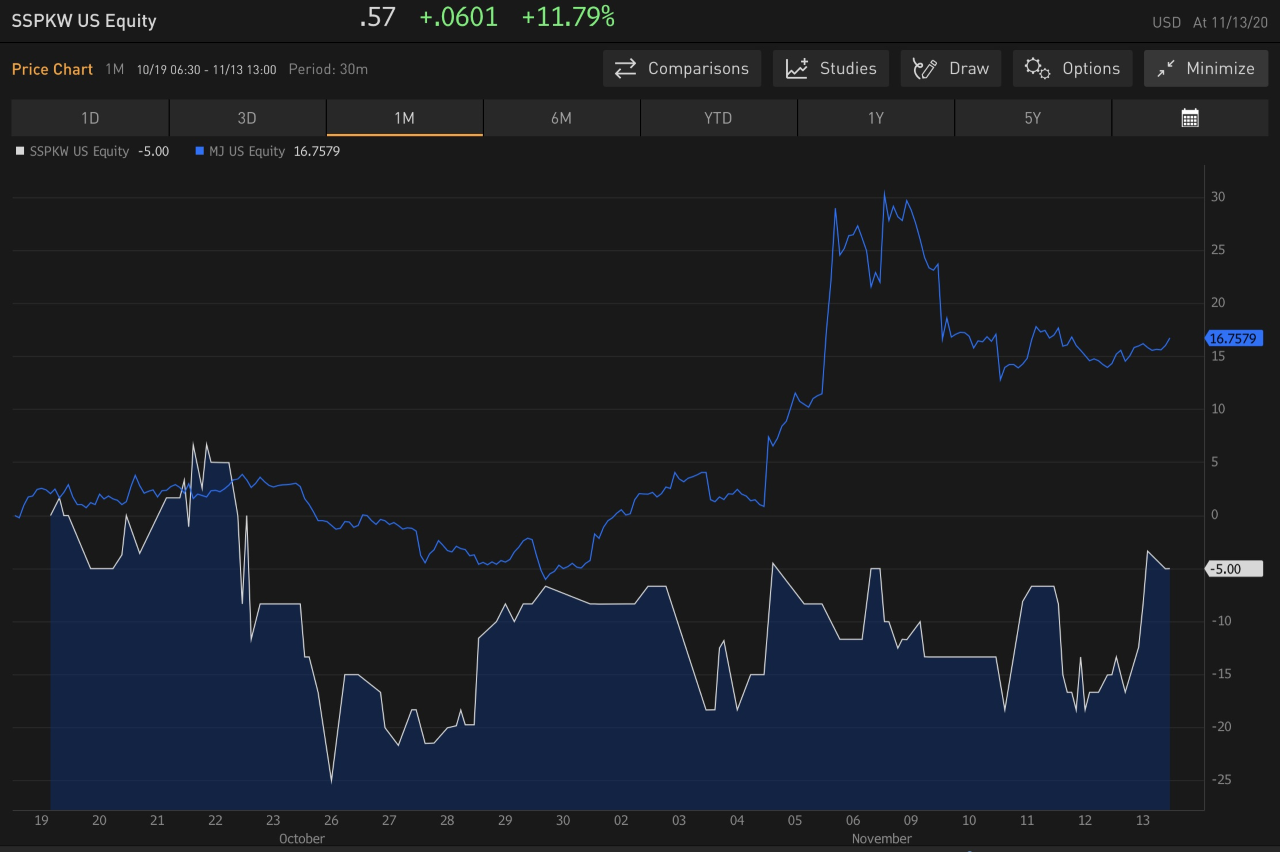Screen dimensions: 1280x852
Task: Click the 26 date tick on axis
Action: pos(331,821)
